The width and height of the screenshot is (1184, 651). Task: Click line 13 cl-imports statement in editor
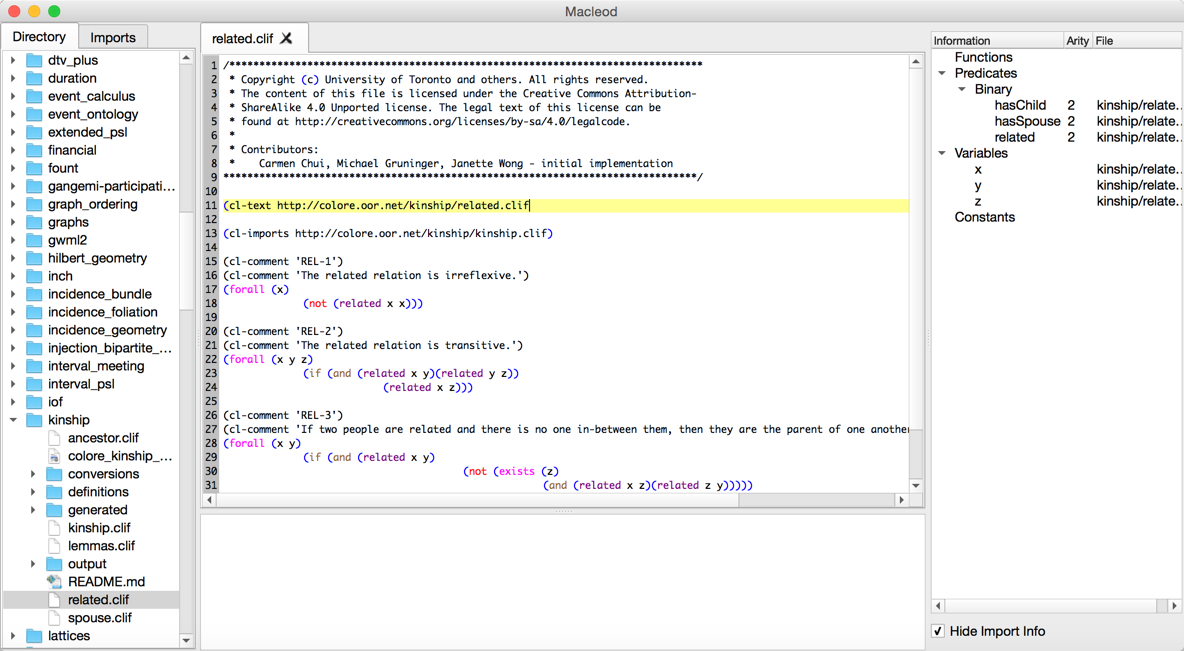point(388,233)
